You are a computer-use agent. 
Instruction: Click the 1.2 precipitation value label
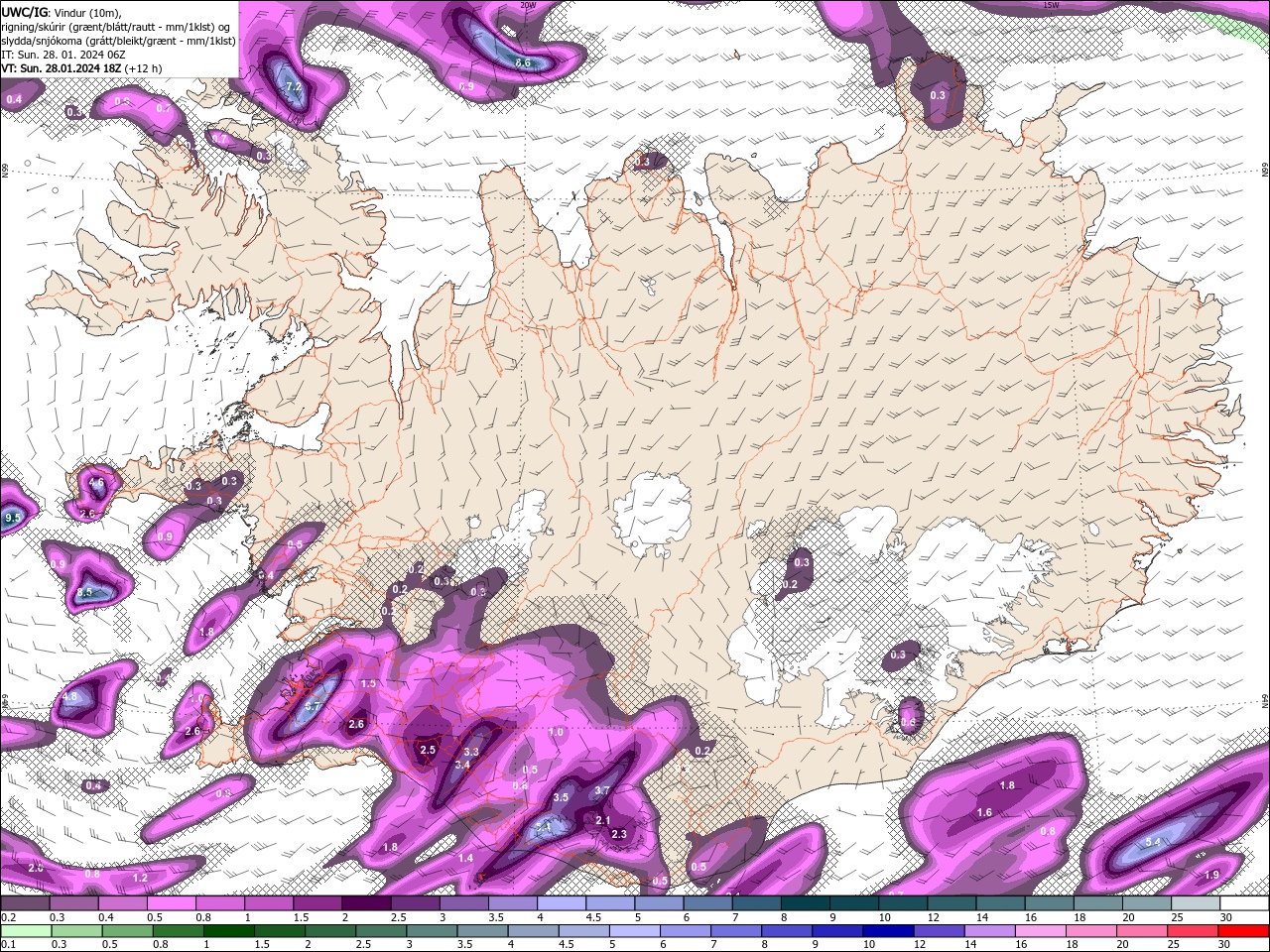(140, 878)
